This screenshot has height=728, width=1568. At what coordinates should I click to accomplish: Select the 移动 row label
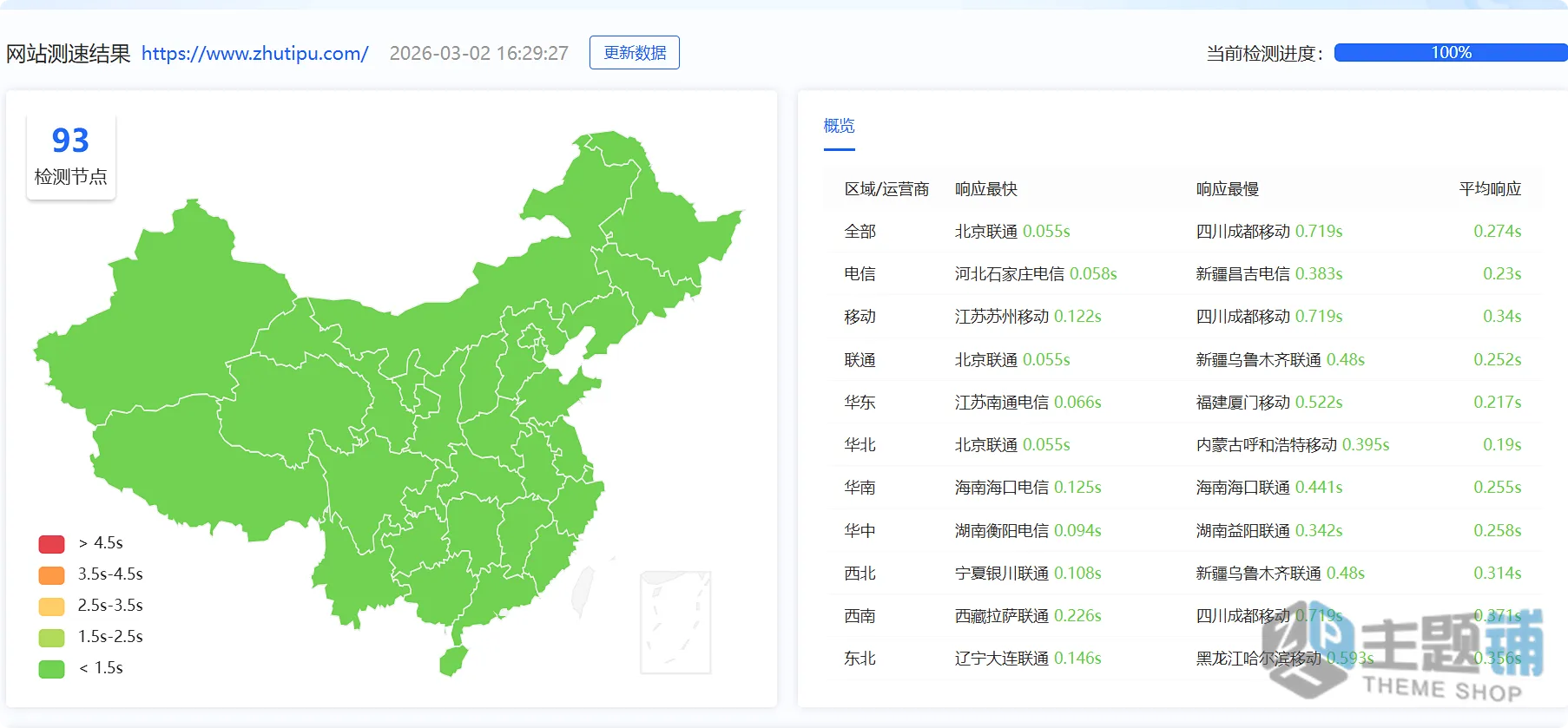click(x=860, y=316)
